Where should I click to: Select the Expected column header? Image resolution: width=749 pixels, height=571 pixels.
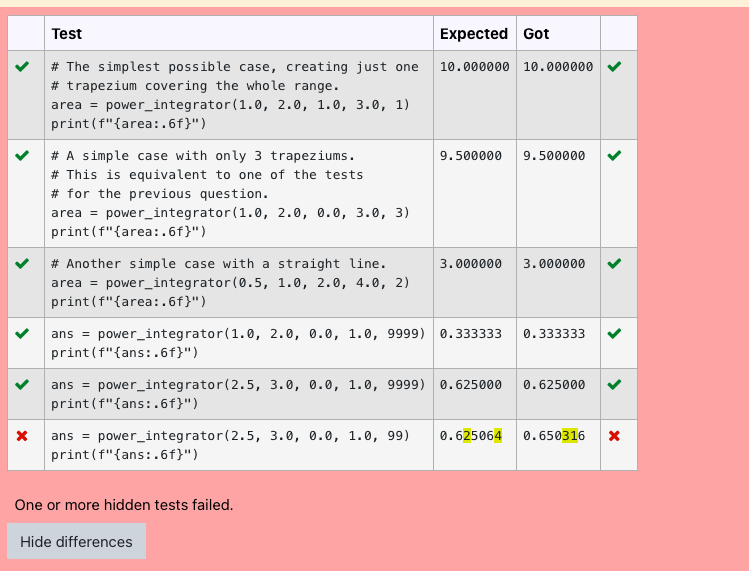(x=474, y=34)
